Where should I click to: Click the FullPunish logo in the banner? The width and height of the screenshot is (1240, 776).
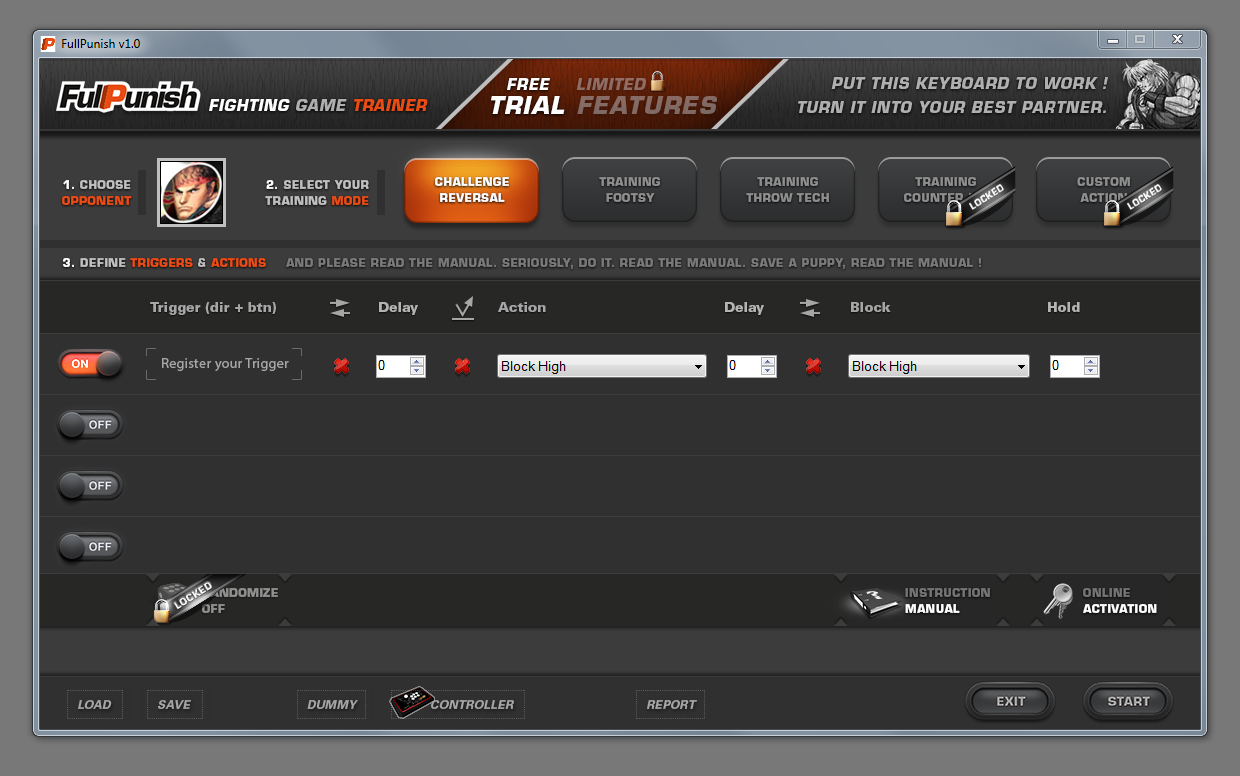click(x=129, y=97)
